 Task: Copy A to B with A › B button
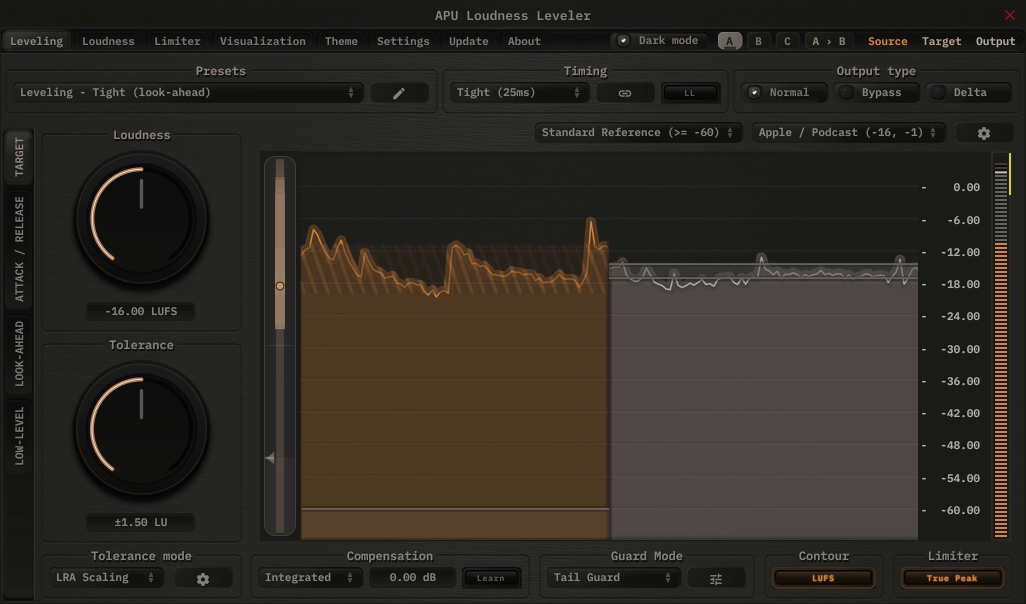pos(829,41)
